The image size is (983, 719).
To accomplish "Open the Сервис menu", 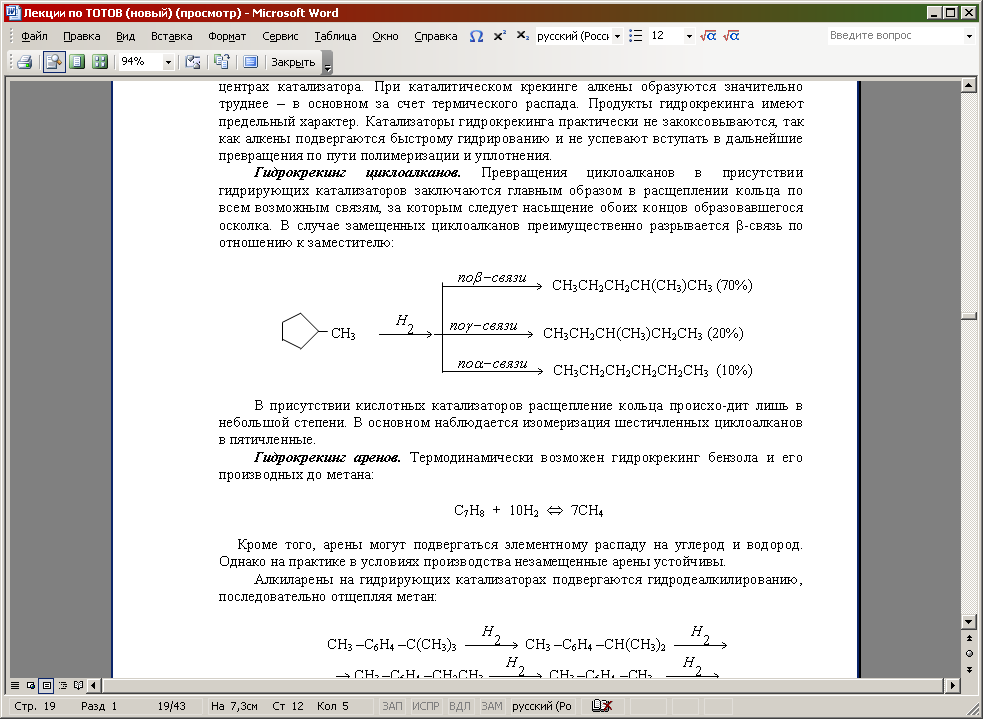I will pos(280,36).
